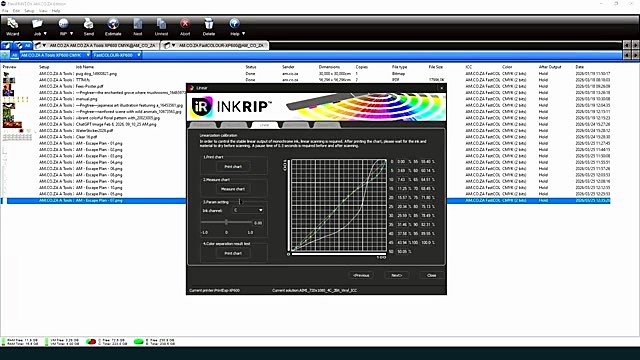Viewport: 640px width, 360px height.
Task: Click the left scroll arrow on the printer tab row
Action: [x=627, y=45]
